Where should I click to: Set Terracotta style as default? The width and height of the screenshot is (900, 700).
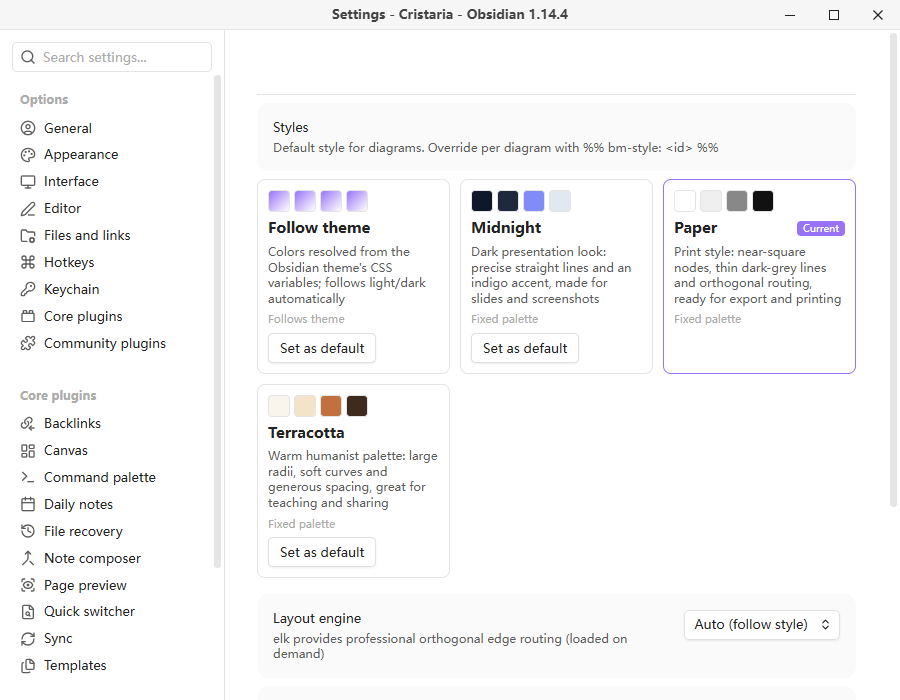coord(322,552)
